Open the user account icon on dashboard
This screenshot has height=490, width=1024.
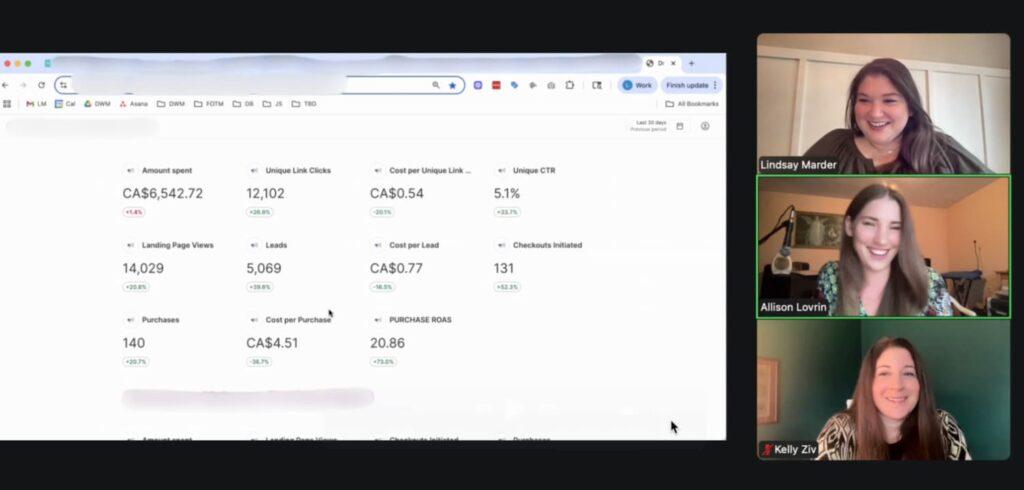[x=705, y=126]
